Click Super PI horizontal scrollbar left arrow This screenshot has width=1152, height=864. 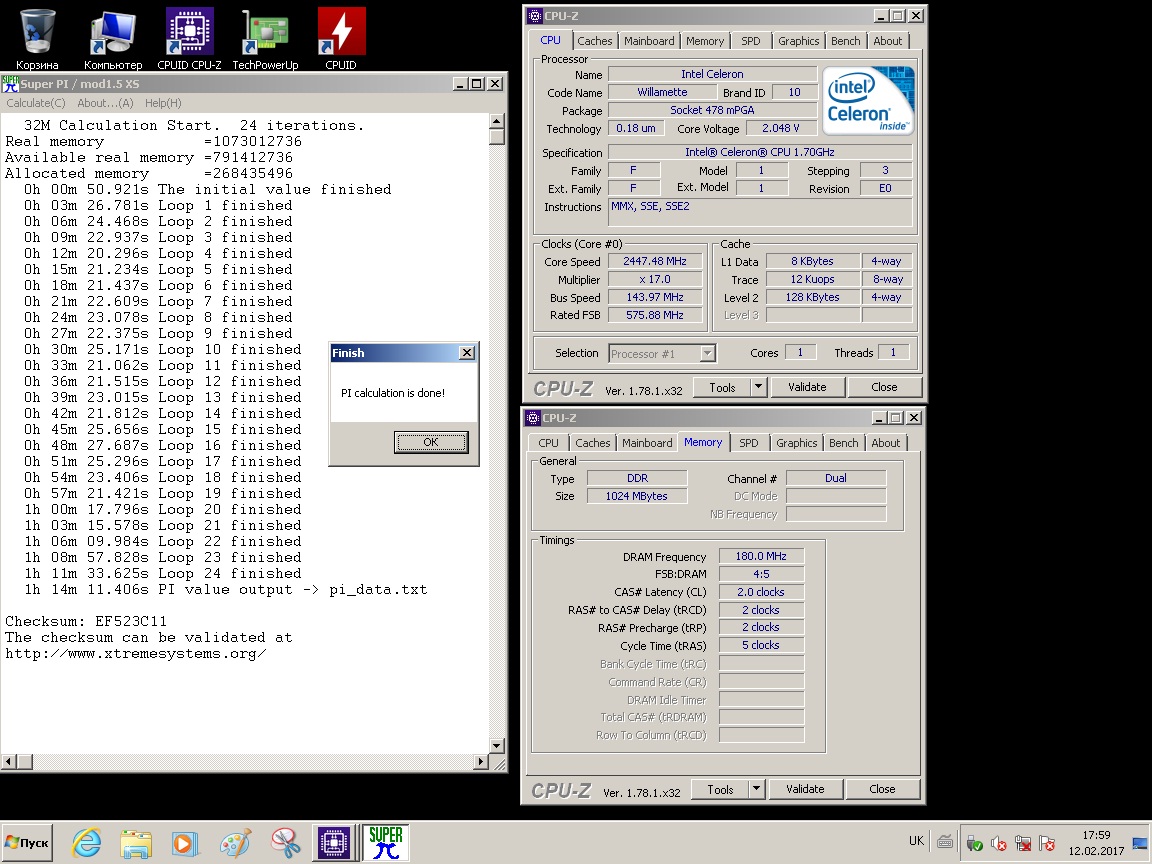click(8, 762)
